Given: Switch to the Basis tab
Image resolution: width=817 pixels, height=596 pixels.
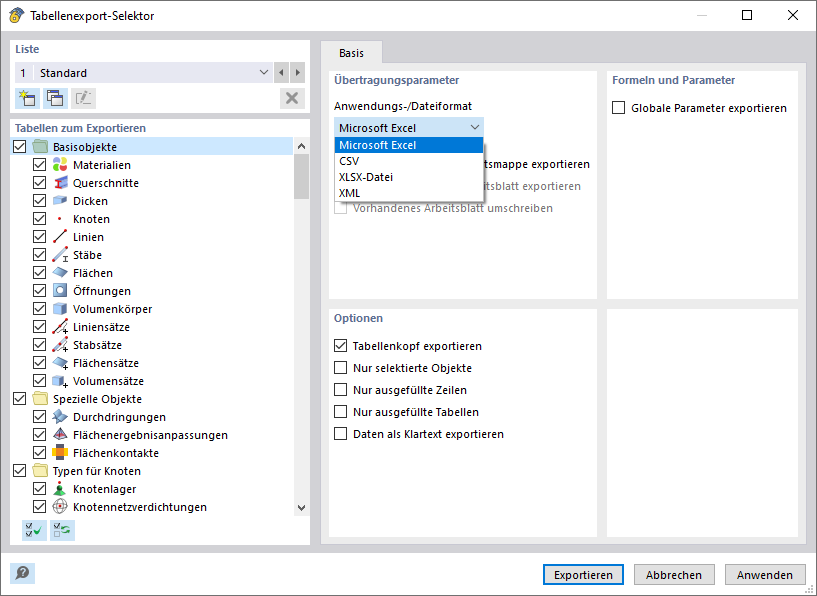Looking at the screenshot, I should [351, 53].
